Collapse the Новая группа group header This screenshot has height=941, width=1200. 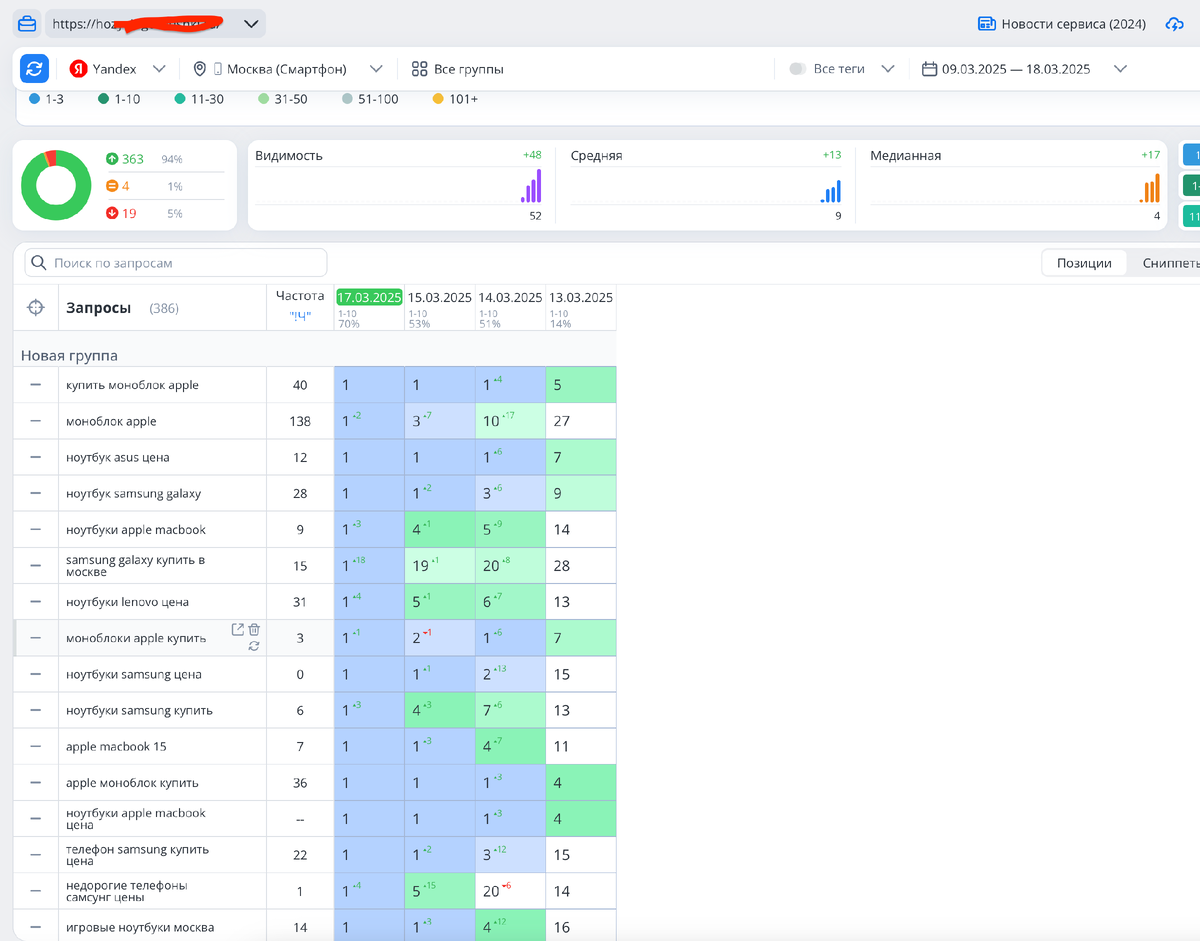tap(69, 355)
